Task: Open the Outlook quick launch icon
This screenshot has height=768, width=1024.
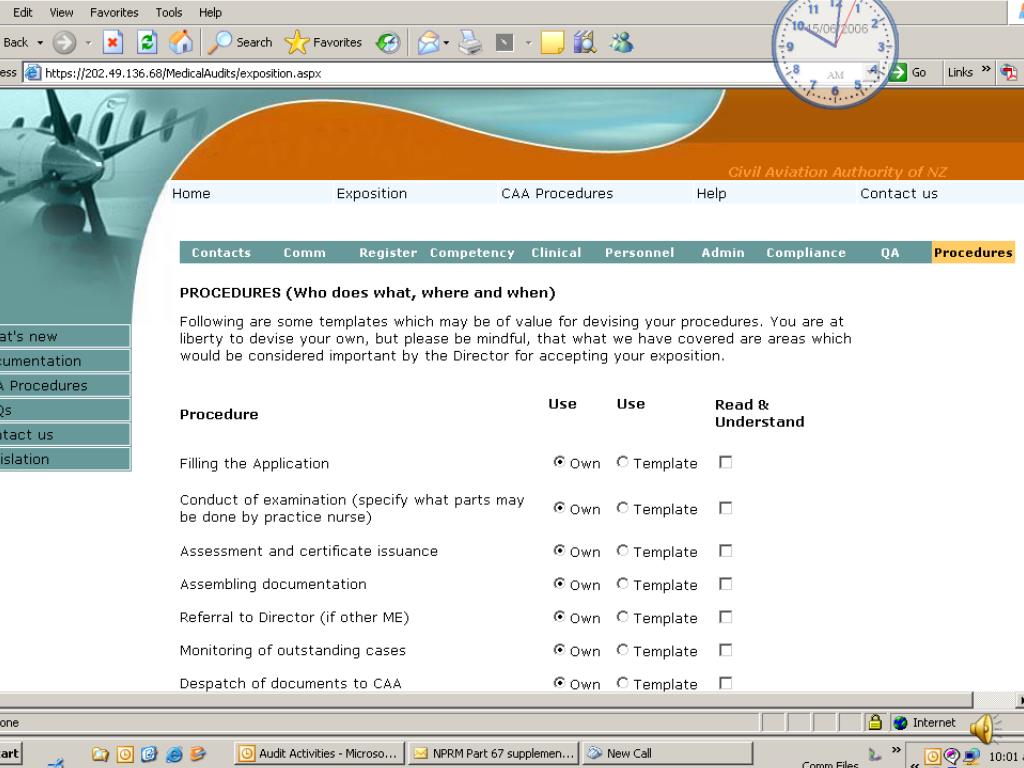Action: pyautogui.click(x=125, y=754)
